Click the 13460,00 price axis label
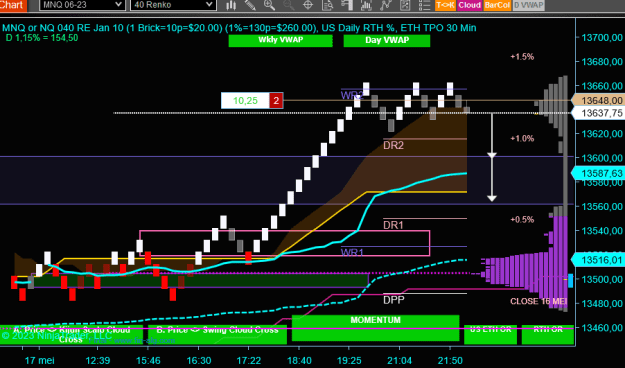 pyautogui.click(x=602, y=328)
